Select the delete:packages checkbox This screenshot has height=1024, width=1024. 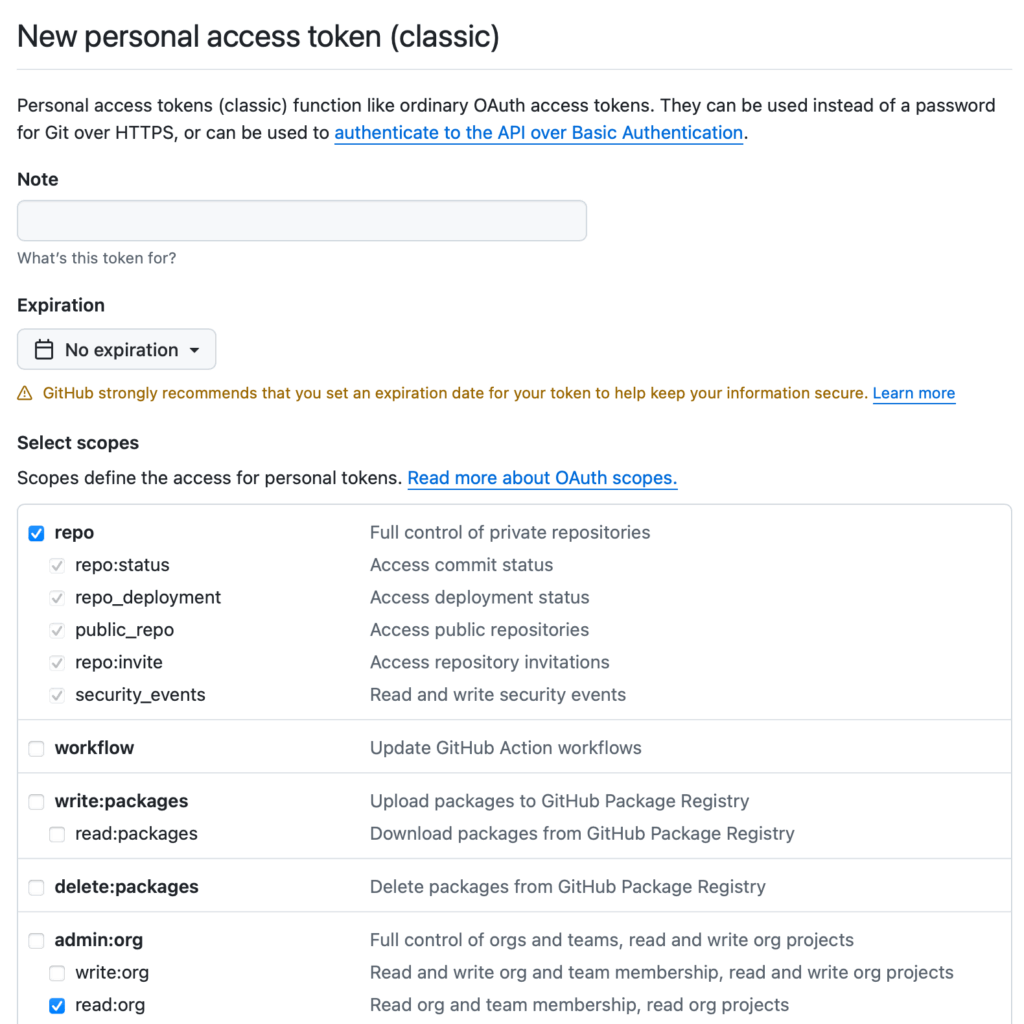37,888
